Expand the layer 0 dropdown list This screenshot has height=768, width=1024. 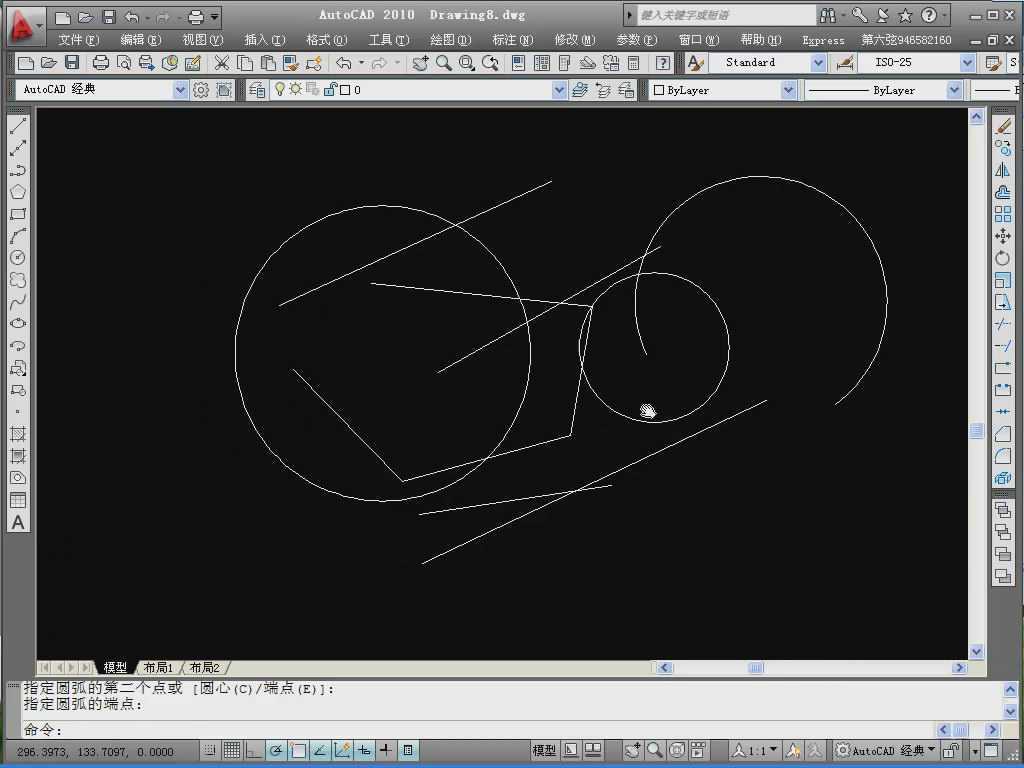pyautogui.click(x=559, y=90)
